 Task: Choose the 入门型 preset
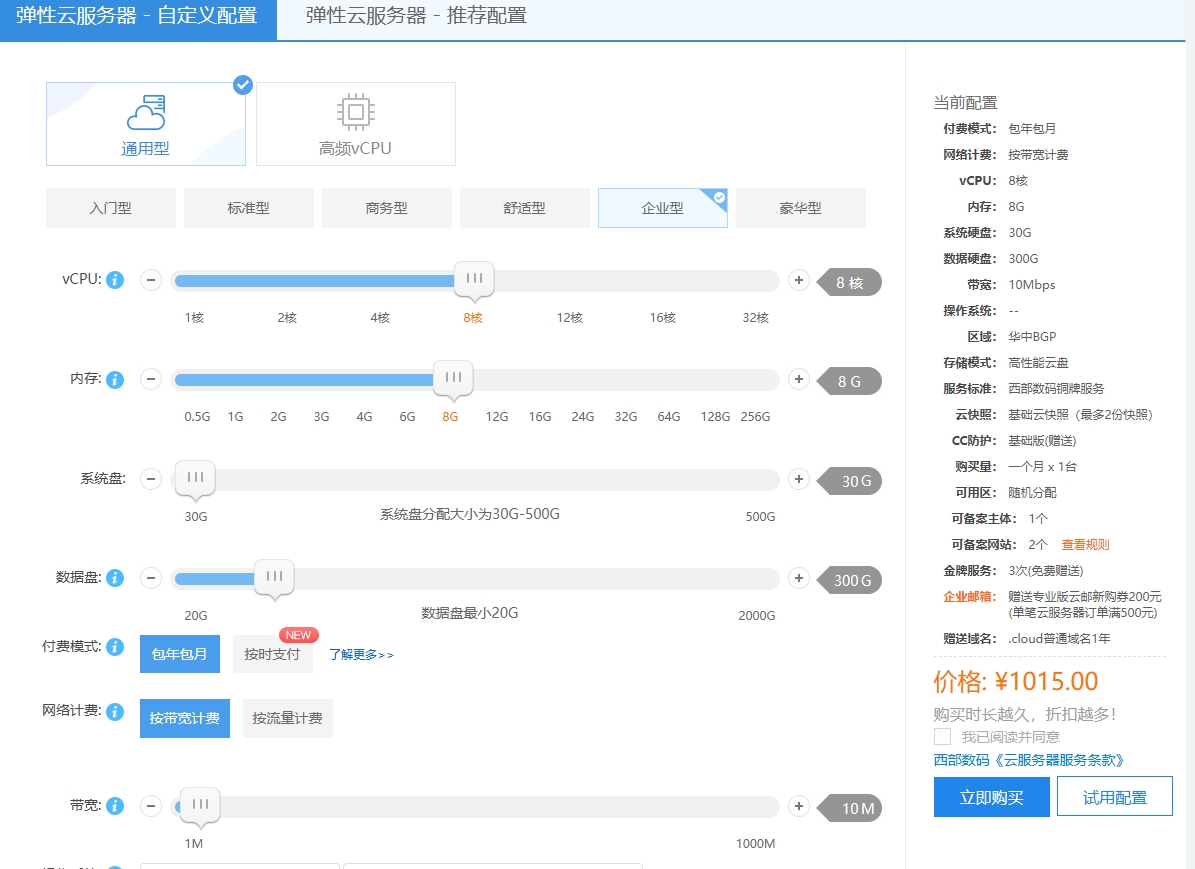coord(111,207)
